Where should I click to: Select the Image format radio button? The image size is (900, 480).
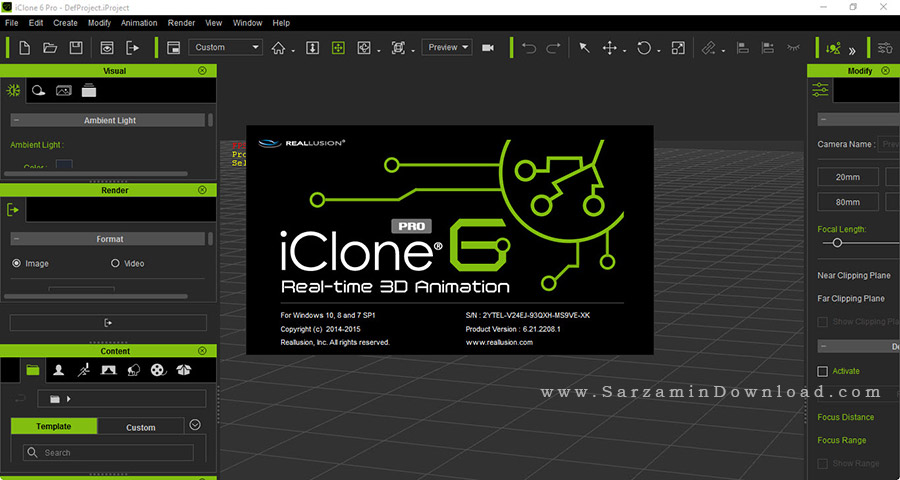[17, 263]
